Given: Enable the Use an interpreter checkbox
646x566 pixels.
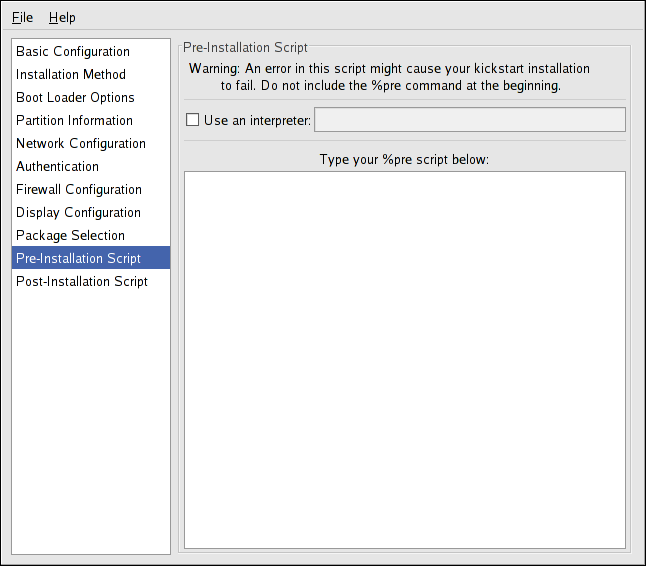Looking at the screenshot, I should (x=193, y=120).
